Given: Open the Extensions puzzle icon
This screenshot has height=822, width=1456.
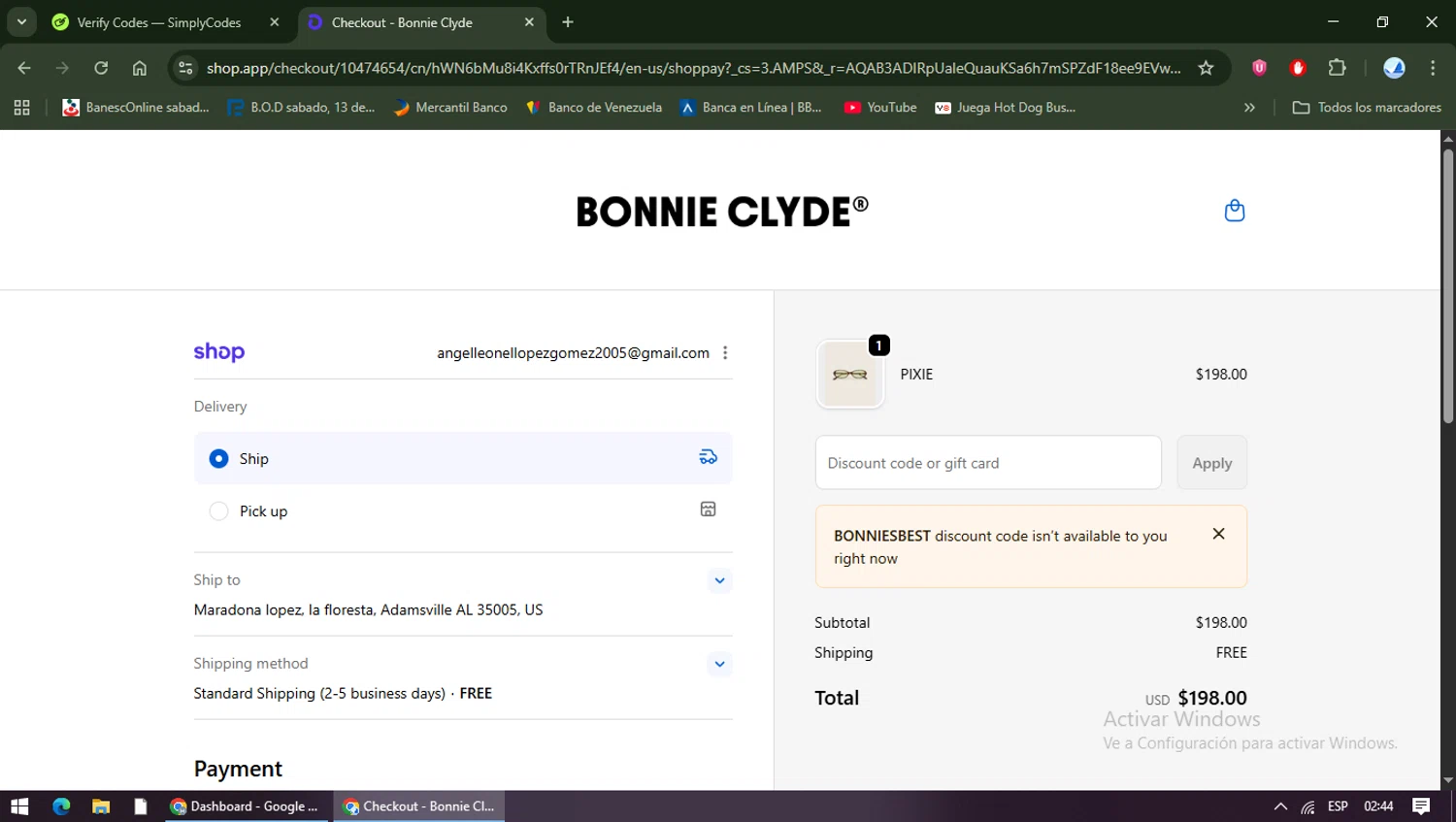Looking at the screenshot, I should (1338, 68).
